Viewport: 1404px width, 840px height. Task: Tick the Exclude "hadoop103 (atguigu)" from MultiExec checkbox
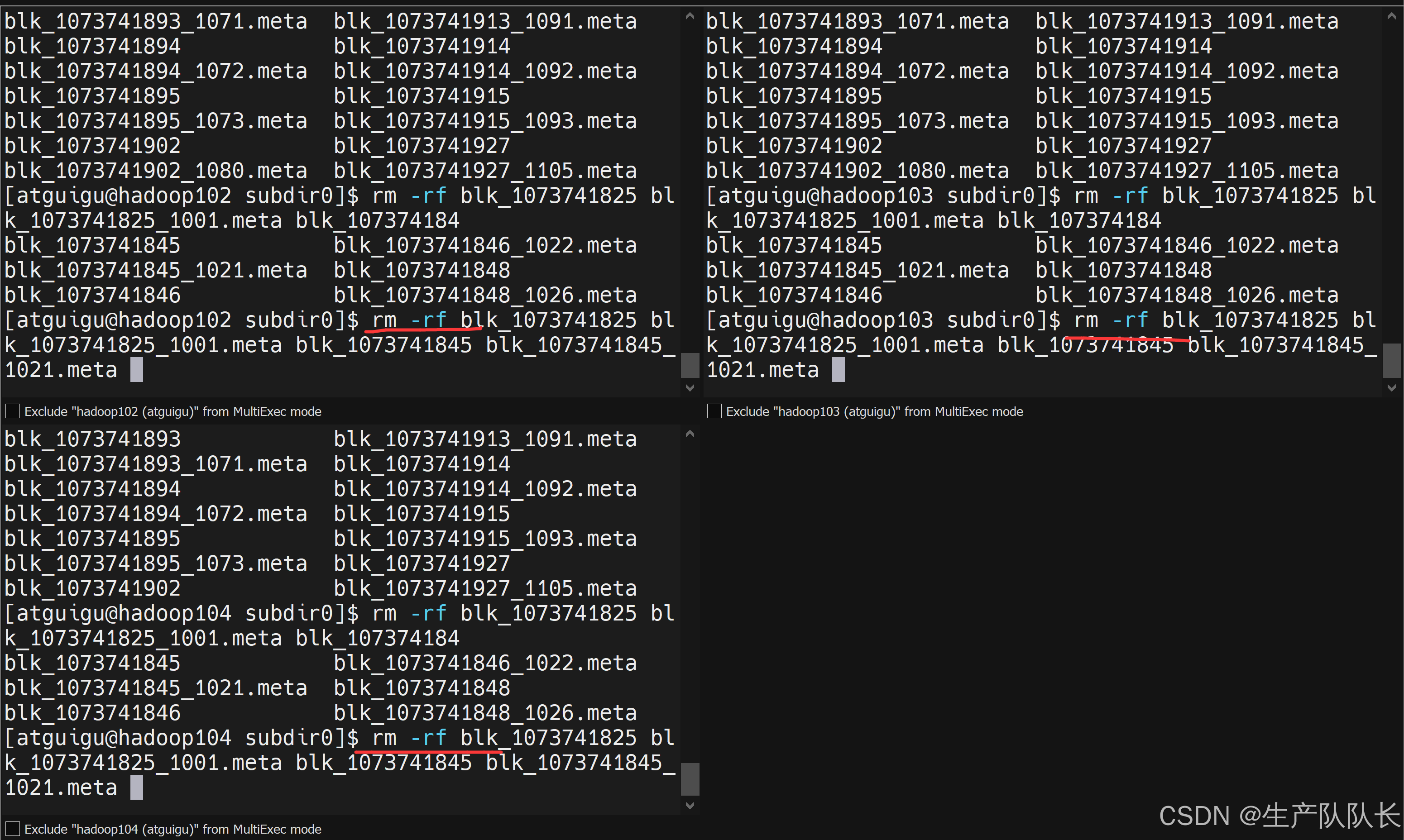pos(714,411)
